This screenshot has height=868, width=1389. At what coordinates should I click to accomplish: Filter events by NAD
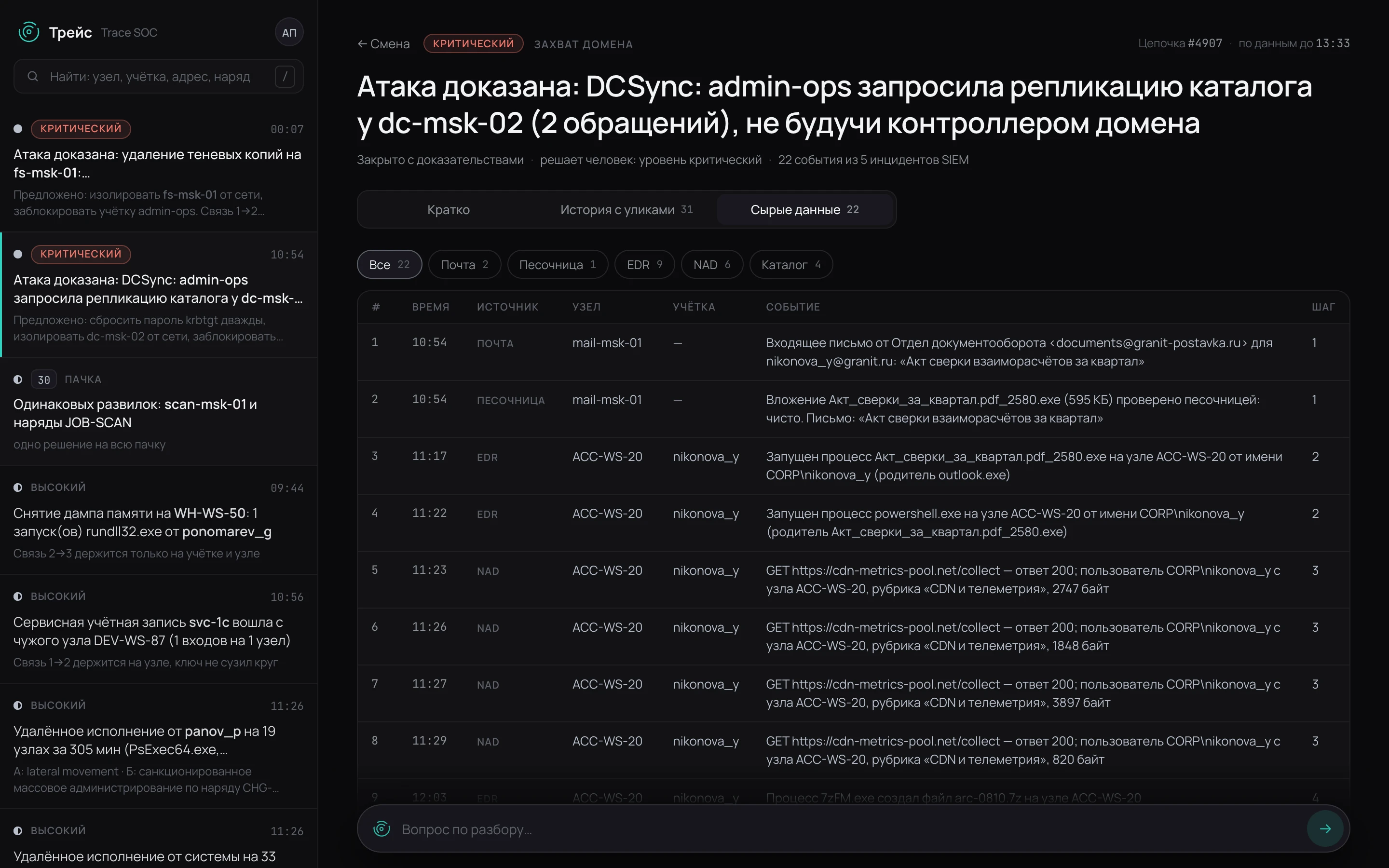tap(712, 265)
